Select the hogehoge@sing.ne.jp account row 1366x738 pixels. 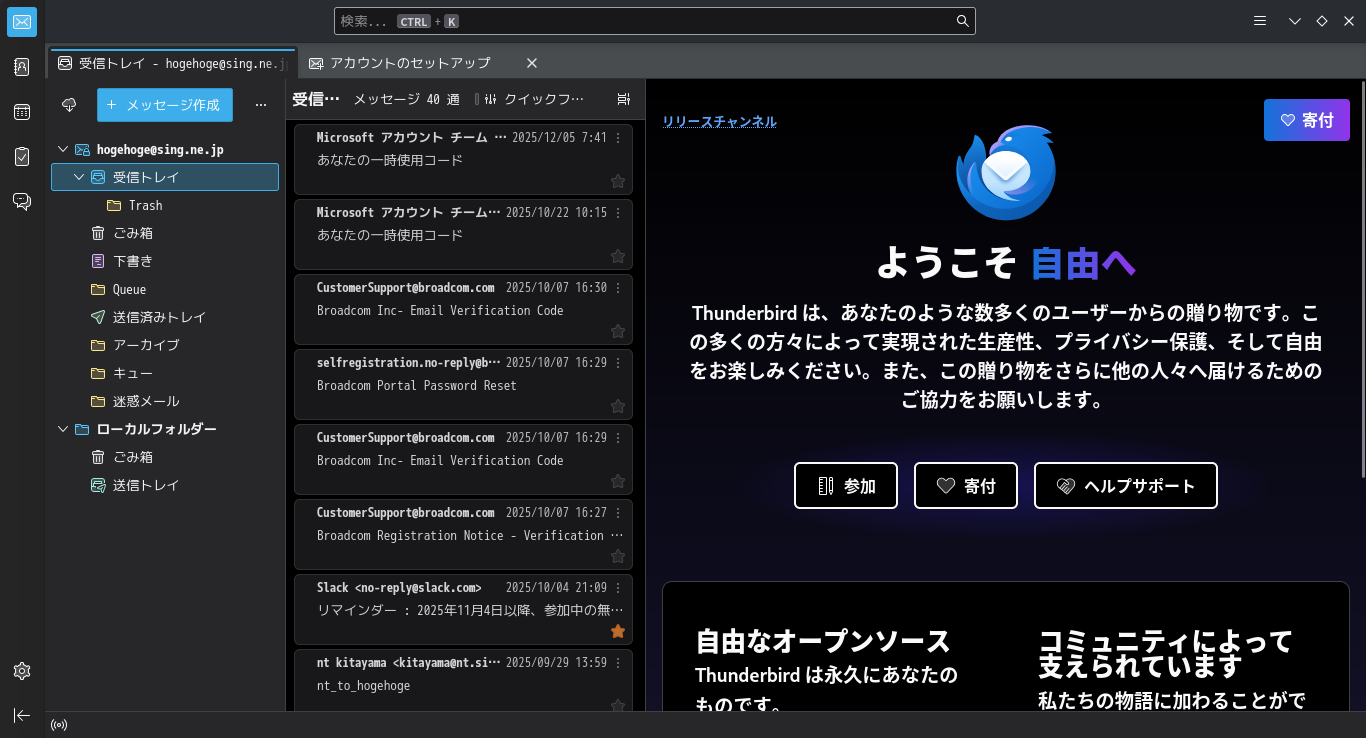coord(165,149)
